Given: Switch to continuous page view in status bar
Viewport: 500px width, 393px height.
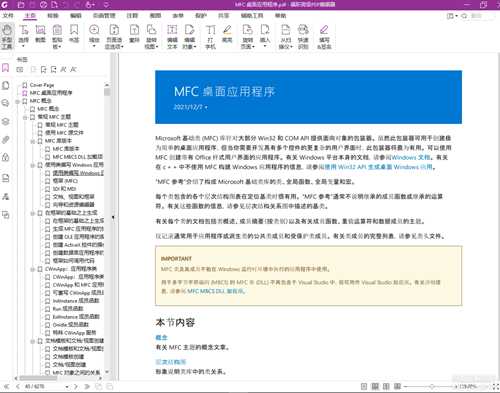Looking at the screenshot, I should (375, 386).
